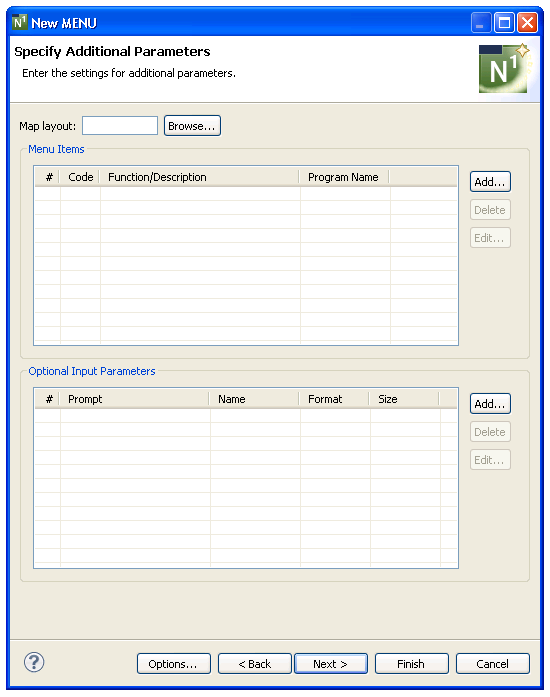Click Edit in Menu Items group
The image size is (550, 697).
490,238
